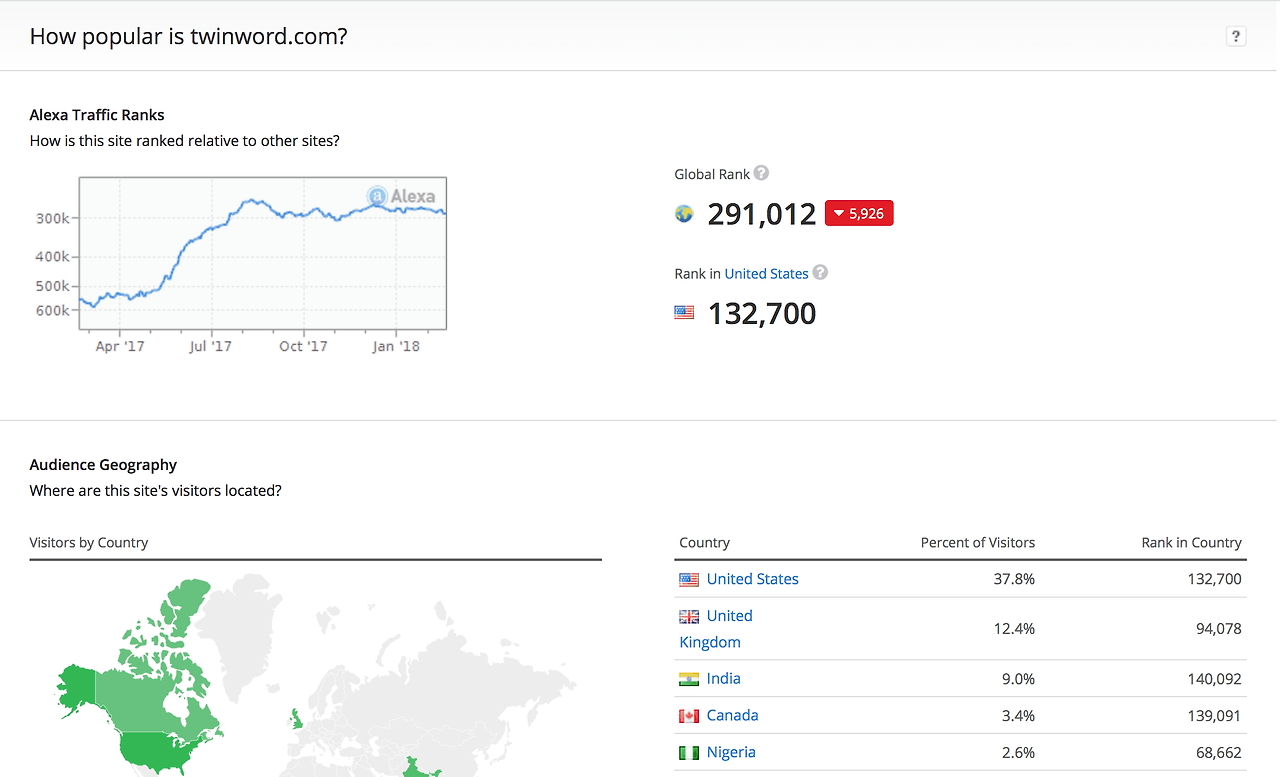This screenshot has height=777, width=1280.
Task: Open the Global Rank help question mark
Action: pos(761,172)
